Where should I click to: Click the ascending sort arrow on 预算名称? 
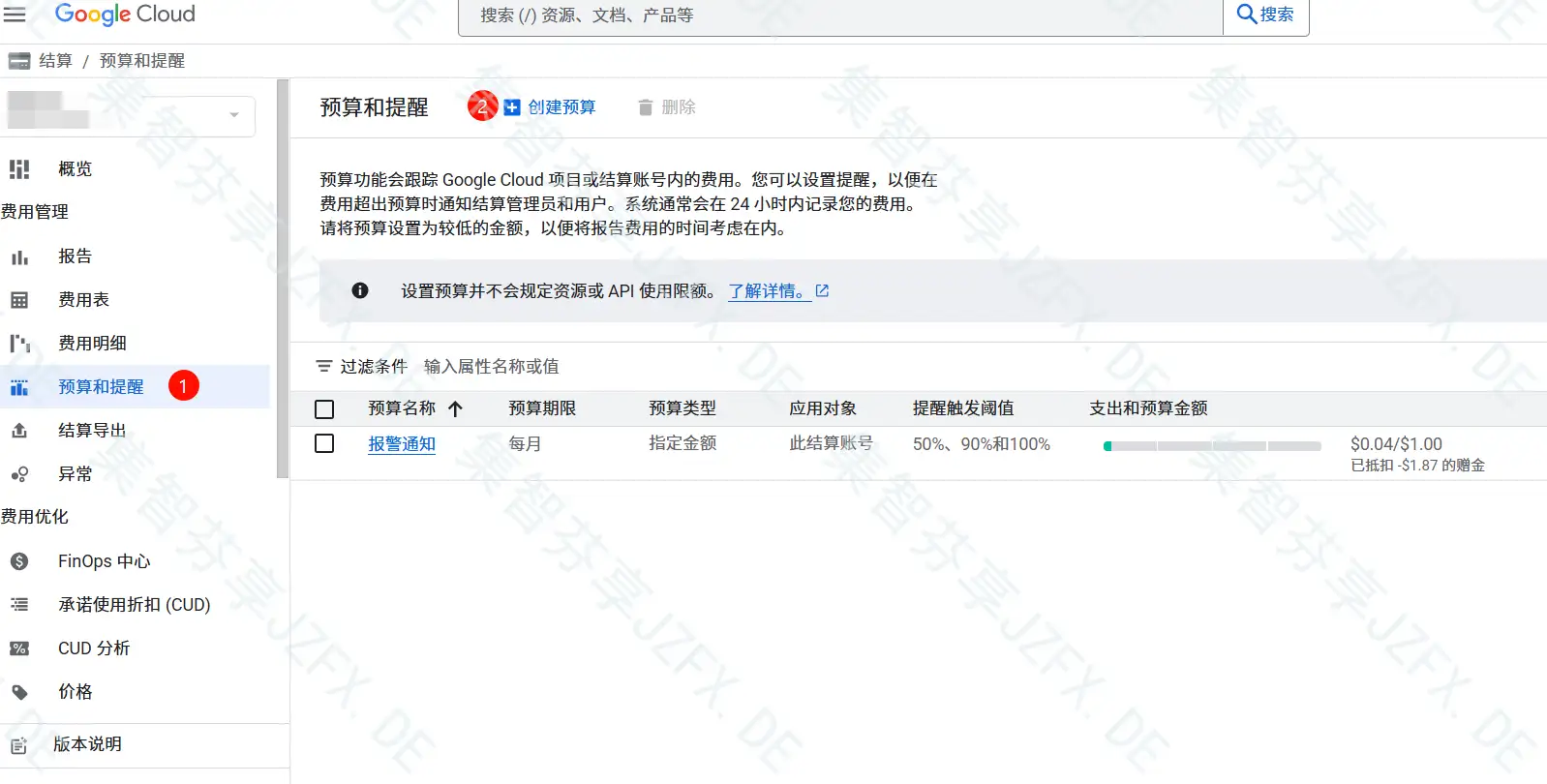pyautogui.click(x=456, y=408)
